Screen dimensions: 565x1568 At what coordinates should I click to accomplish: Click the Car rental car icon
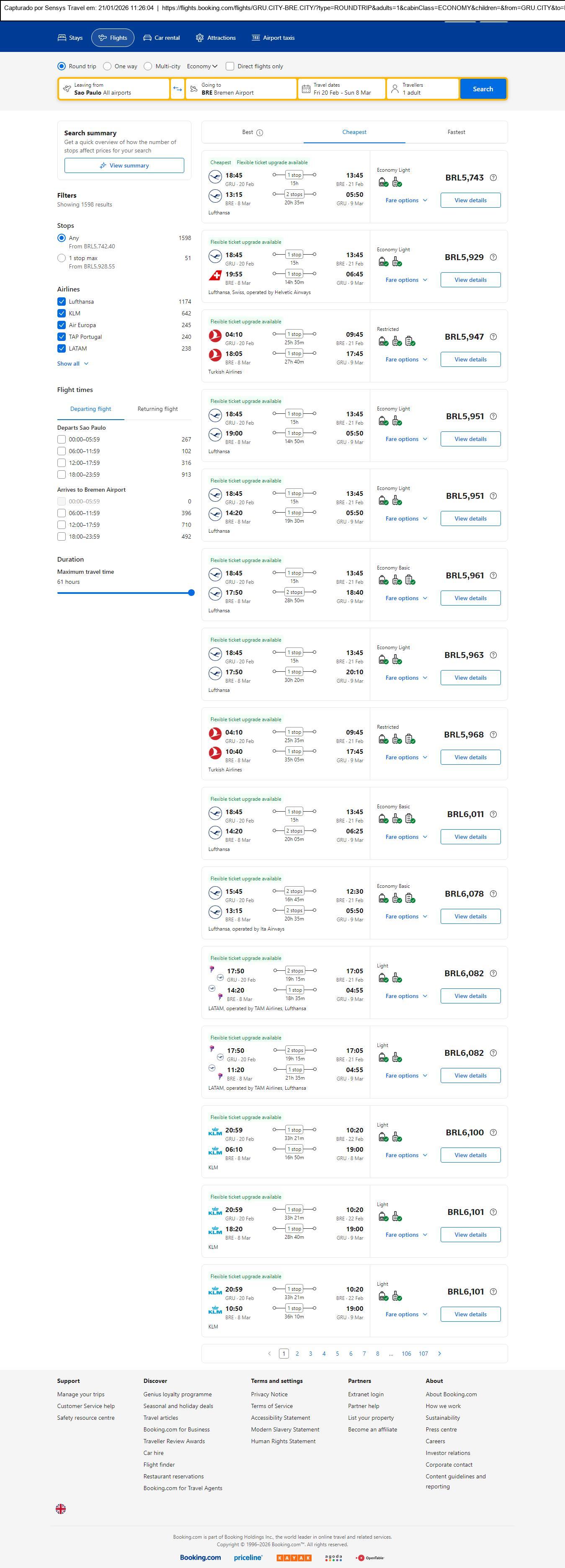tap(147, 38)
